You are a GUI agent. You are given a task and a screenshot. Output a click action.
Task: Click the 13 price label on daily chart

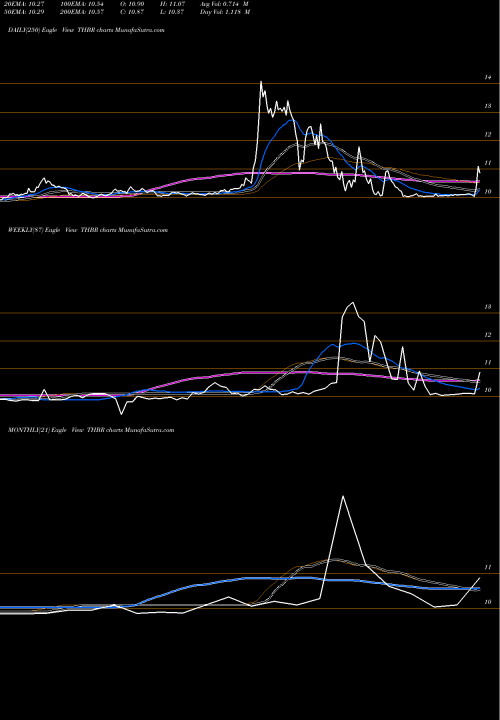tap(488, 106)
